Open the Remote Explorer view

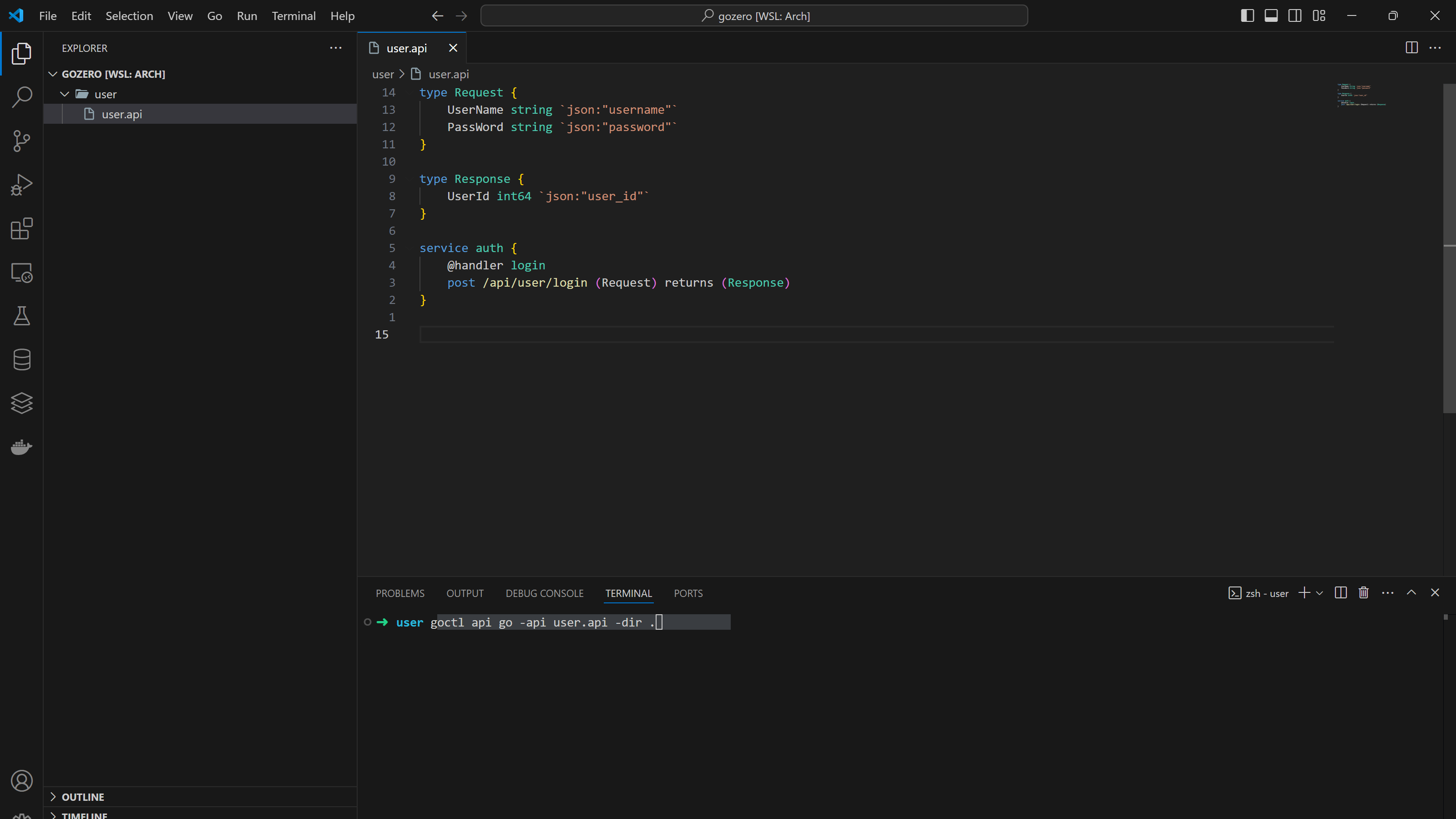(21, 273)
